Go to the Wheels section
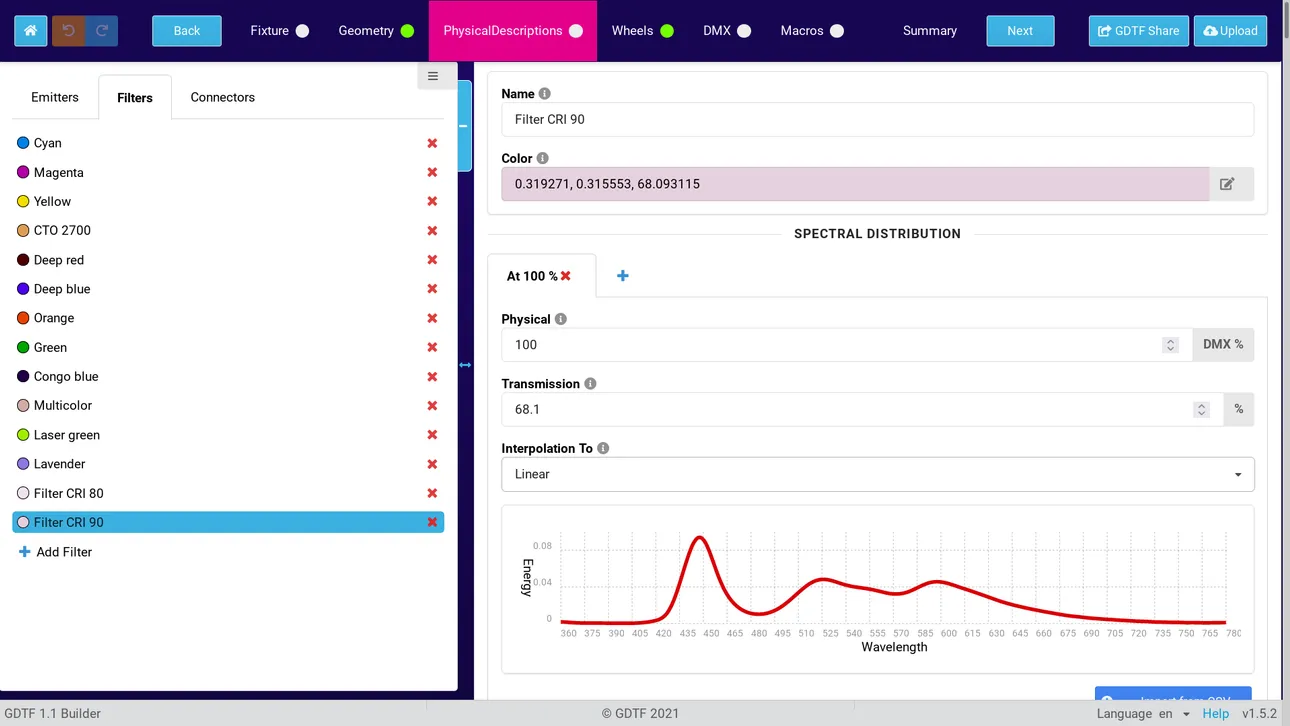This screenshot has height=726, width=1290. [x=642, y=31]
